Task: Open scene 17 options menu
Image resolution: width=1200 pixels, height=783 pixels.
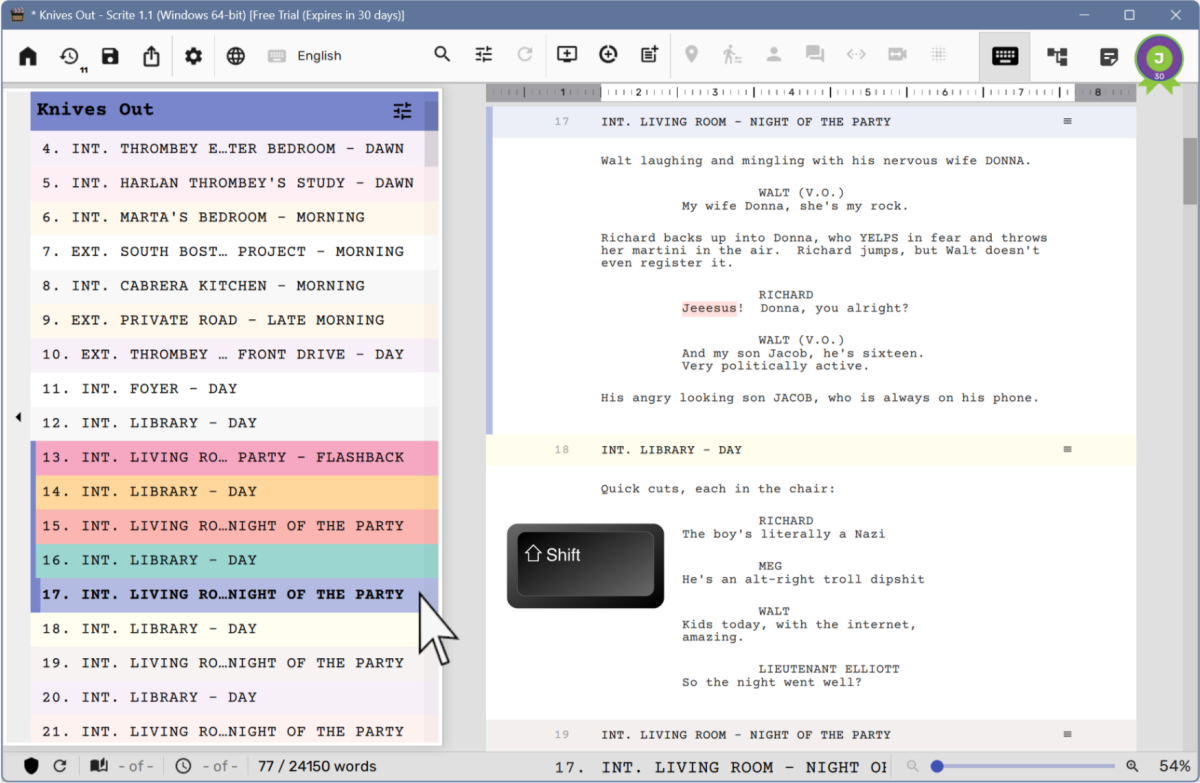Action: click(x=1067, y=121)
